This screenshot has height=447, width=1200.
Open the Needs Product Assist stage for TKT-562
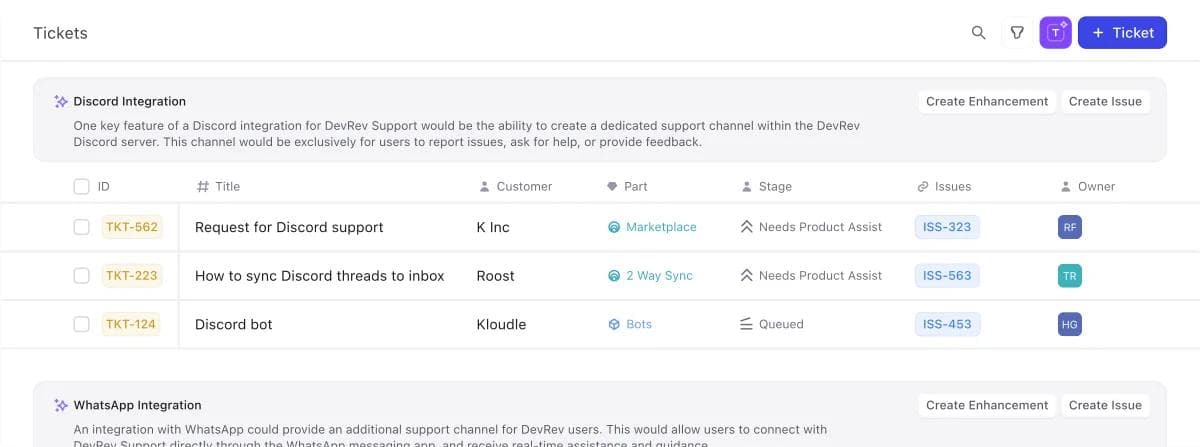pyautogui.click(x=811, y=227)
